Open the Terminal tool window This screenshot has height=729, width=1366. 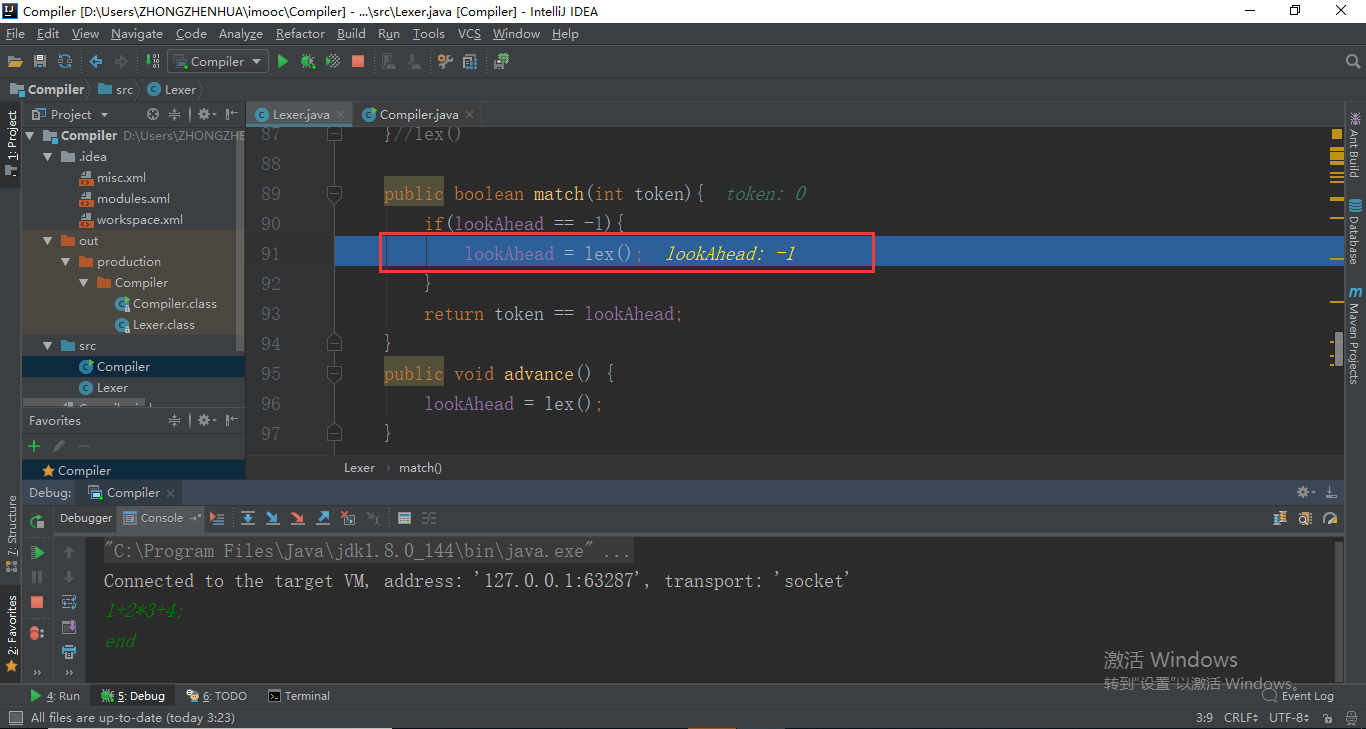(x=298, y=696)
